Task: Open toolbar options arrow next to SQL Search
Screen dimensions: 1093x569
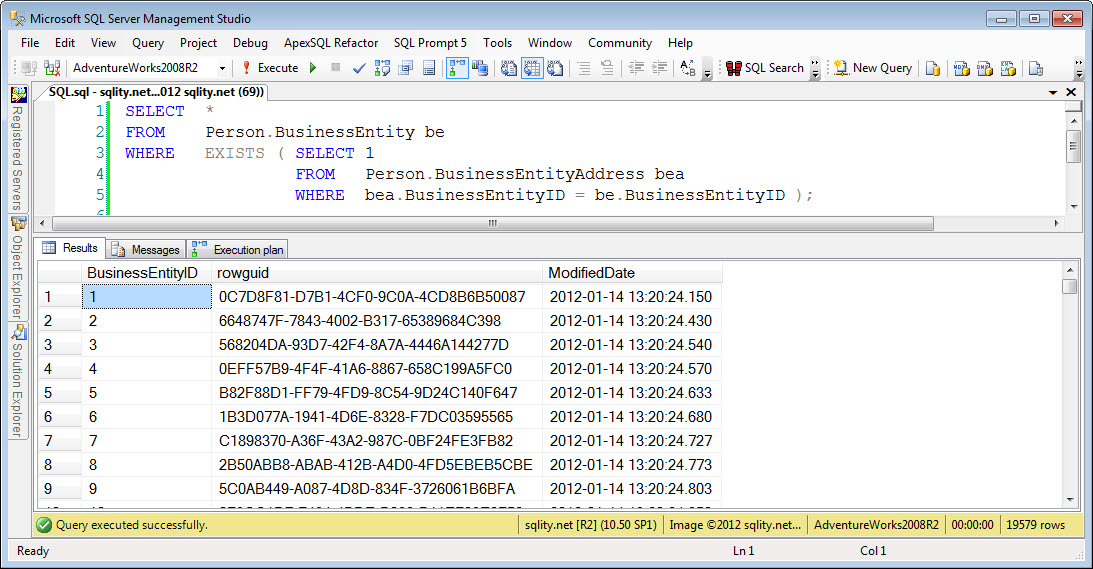Action: tap(815, 69)
